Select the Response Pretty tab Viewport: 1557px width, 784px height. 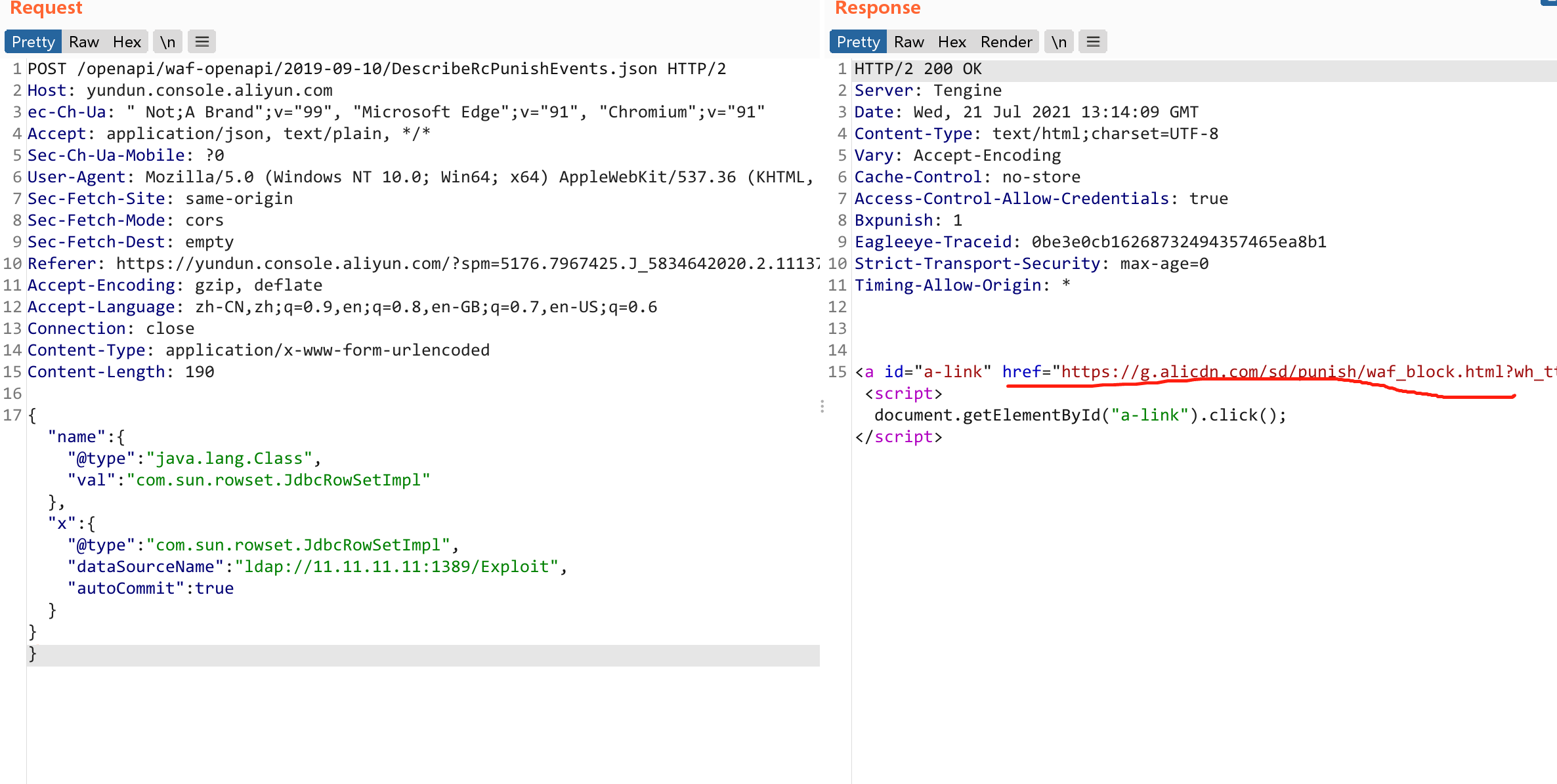(x=858, y=42)
